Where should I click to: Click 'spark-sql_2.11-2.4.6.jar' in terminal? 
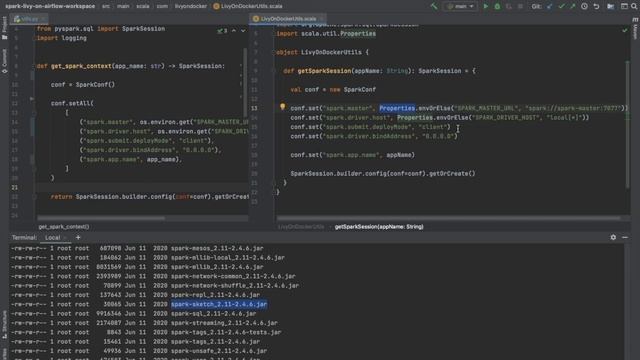click(x=213, y=314)
